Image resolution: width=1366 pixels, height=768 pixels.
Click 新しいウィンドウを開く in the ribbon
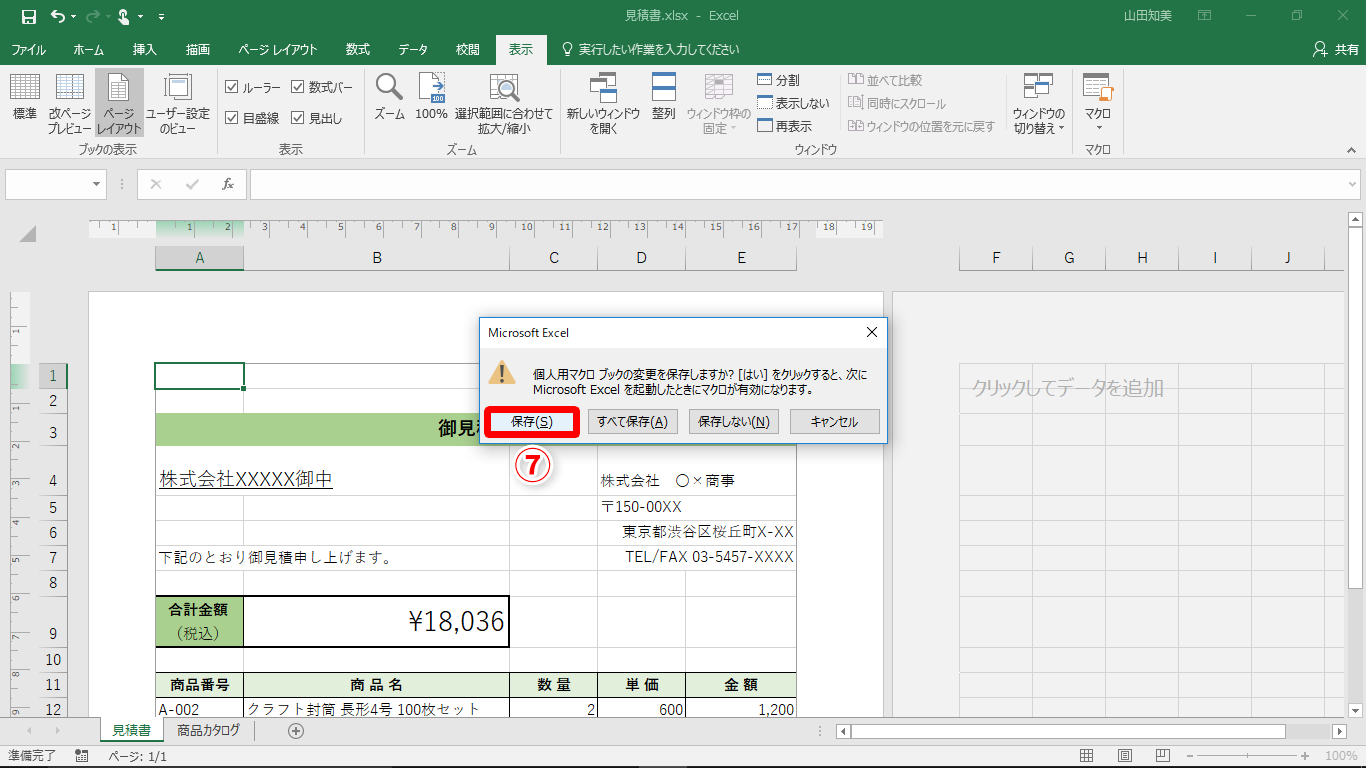tap(603, 104)
